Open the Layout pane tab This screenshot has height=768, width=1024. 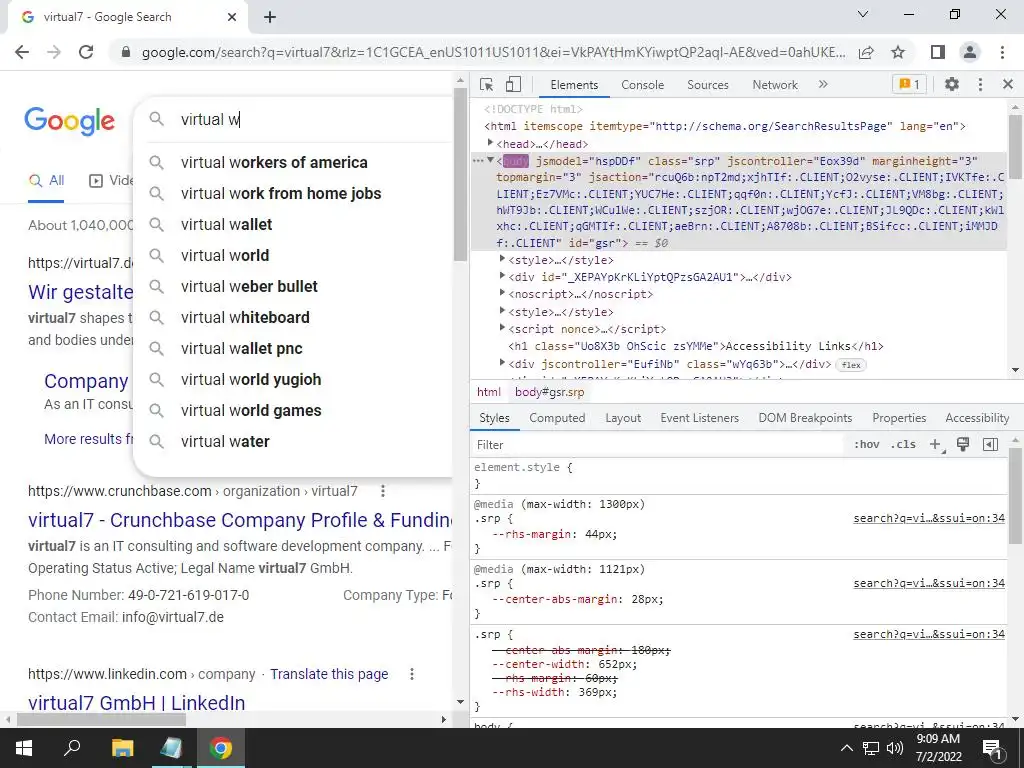click(x=623, y=418)
